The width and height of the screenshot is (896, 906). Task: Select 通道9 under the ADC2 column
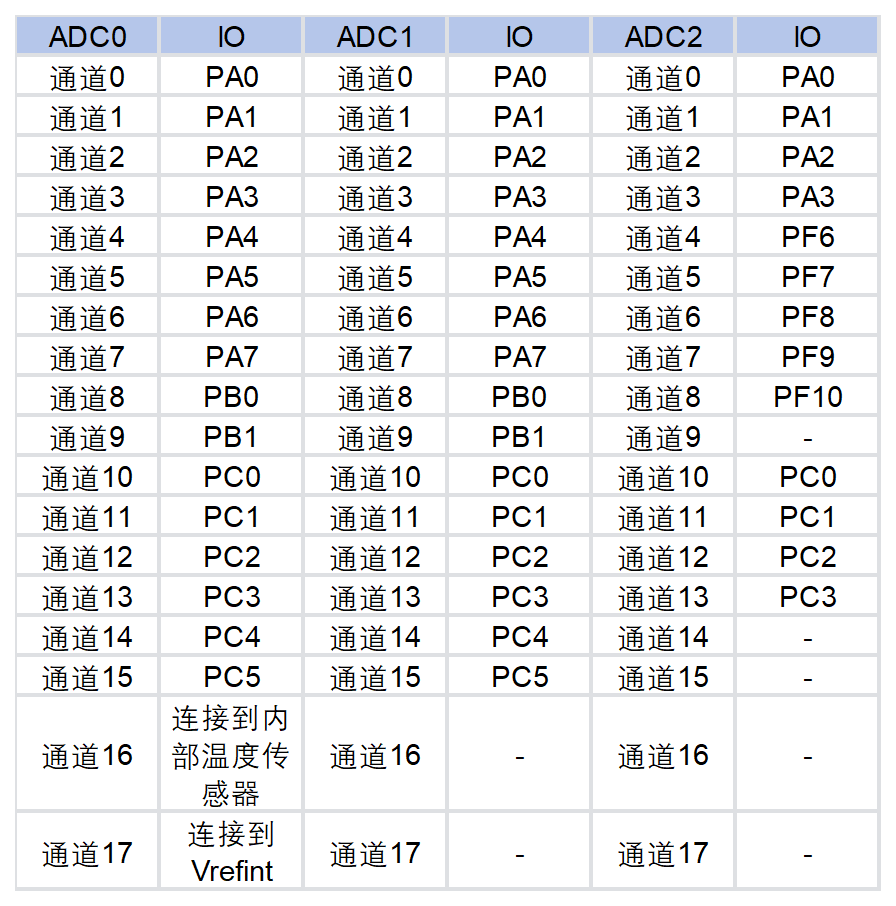tap(663, 436)
